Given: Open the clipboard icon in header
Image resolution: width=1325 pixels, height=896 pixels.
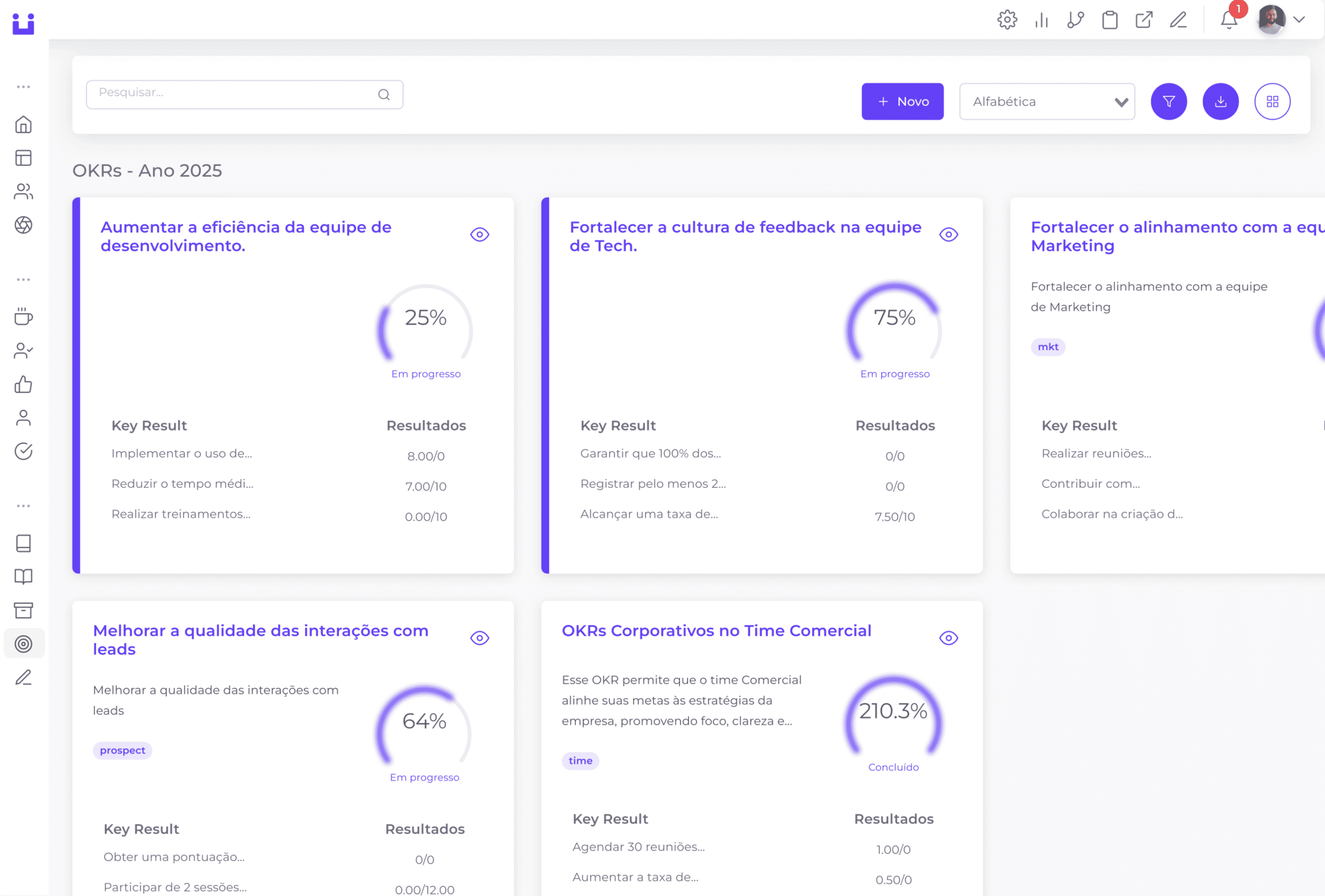Looking at the screenshot, I should pos(1110,20).
